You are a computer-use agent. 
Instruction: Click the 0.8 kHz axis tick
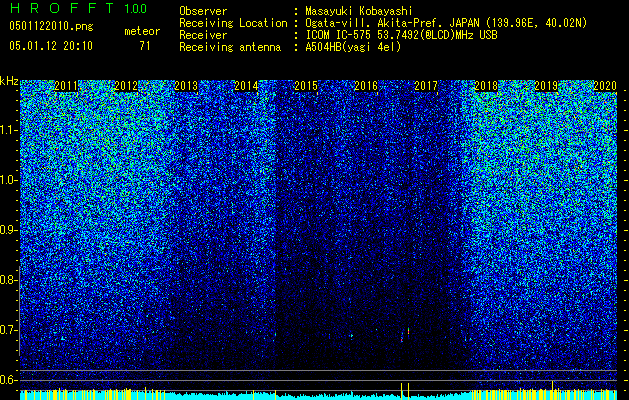tap(9, 280)
